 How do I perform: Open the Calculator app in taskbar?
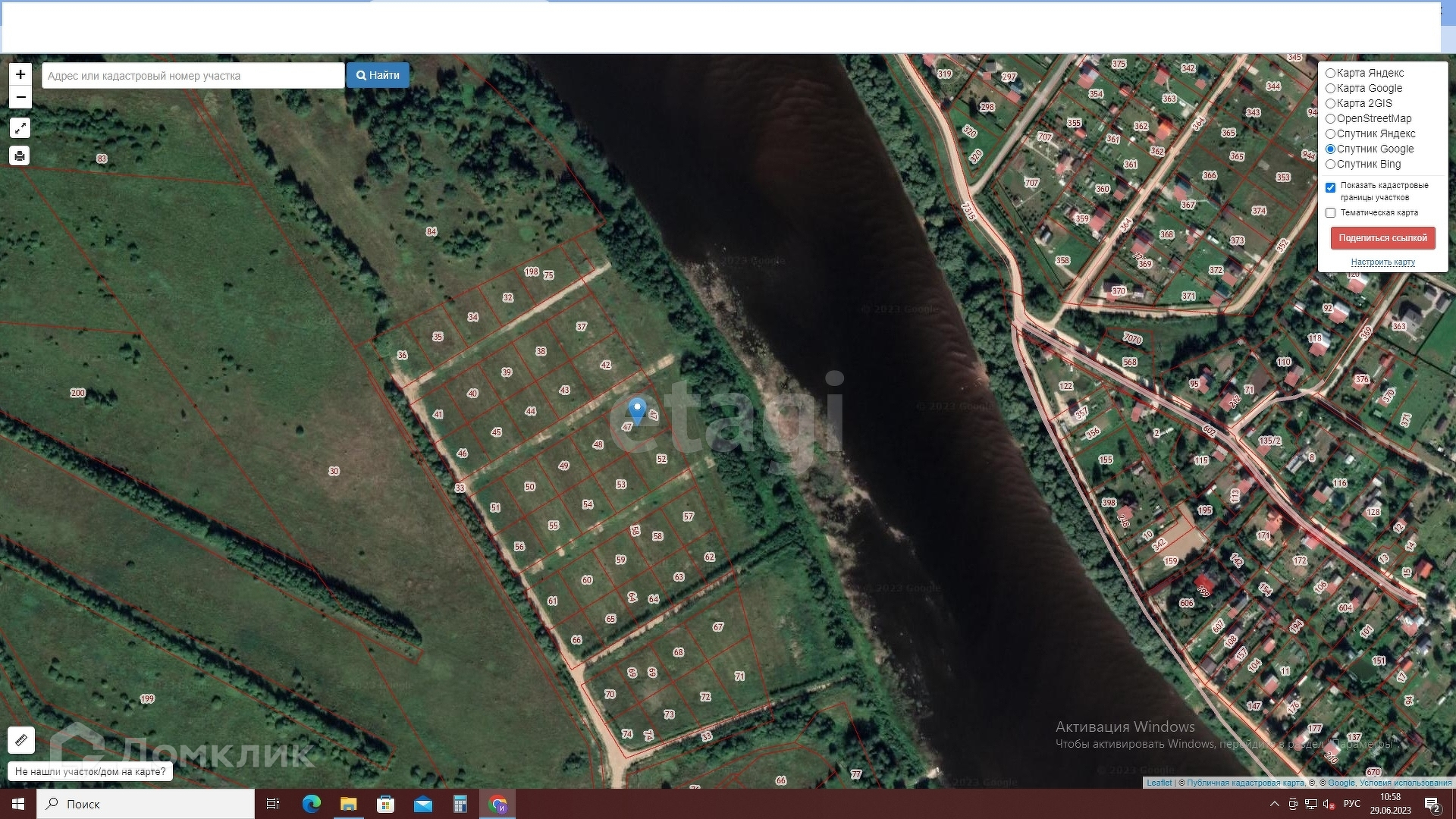(460, 804)
